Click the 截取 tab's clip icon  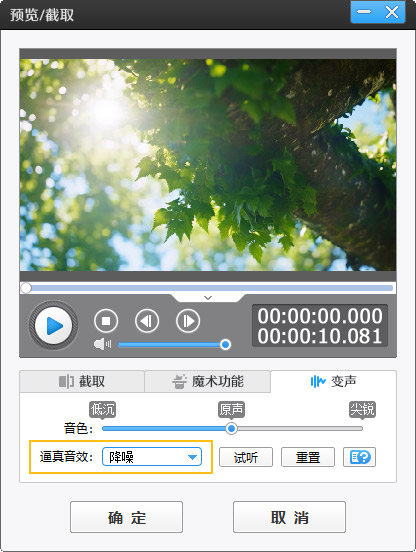pos(66,381)
